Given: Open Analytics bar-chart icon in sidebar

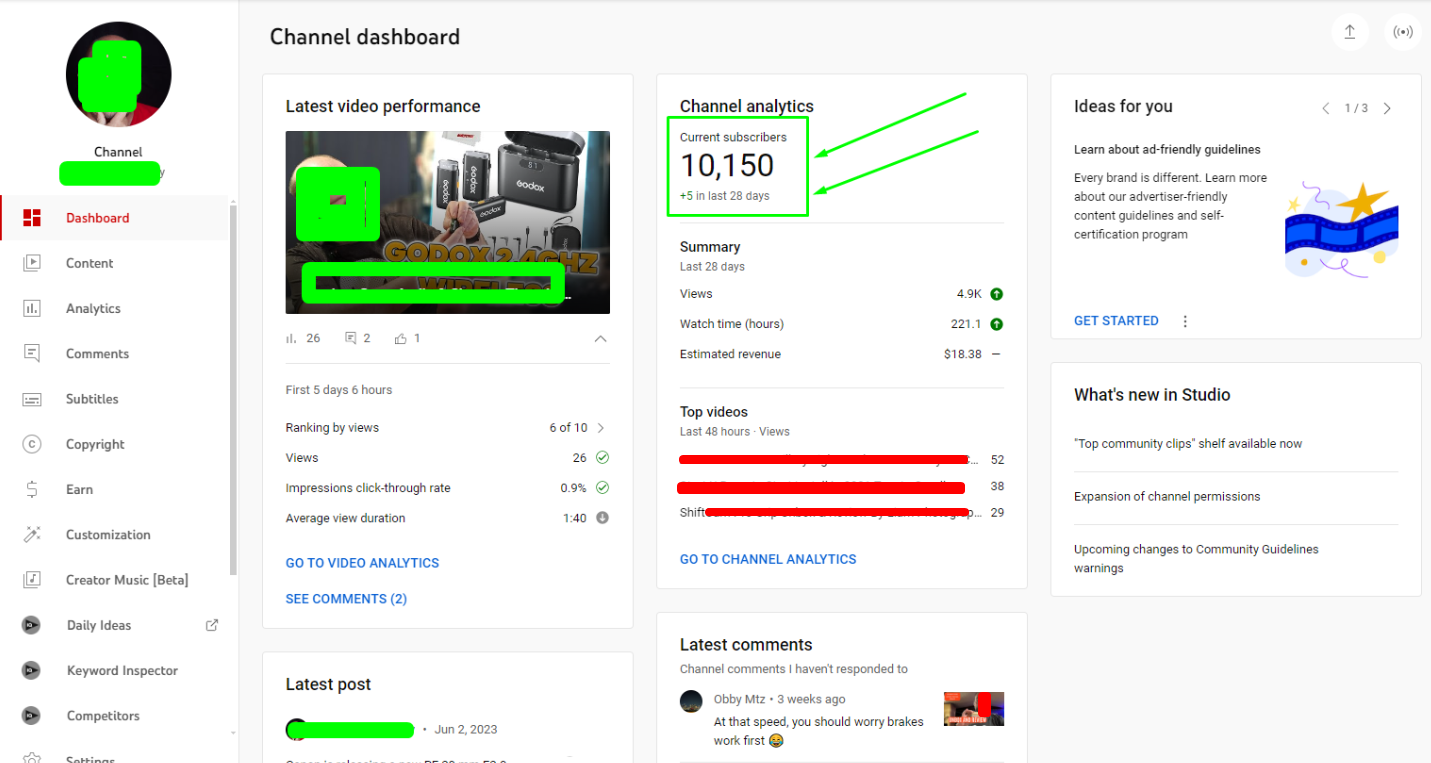Looking at the screenshot, I should [x=32, y=308].
